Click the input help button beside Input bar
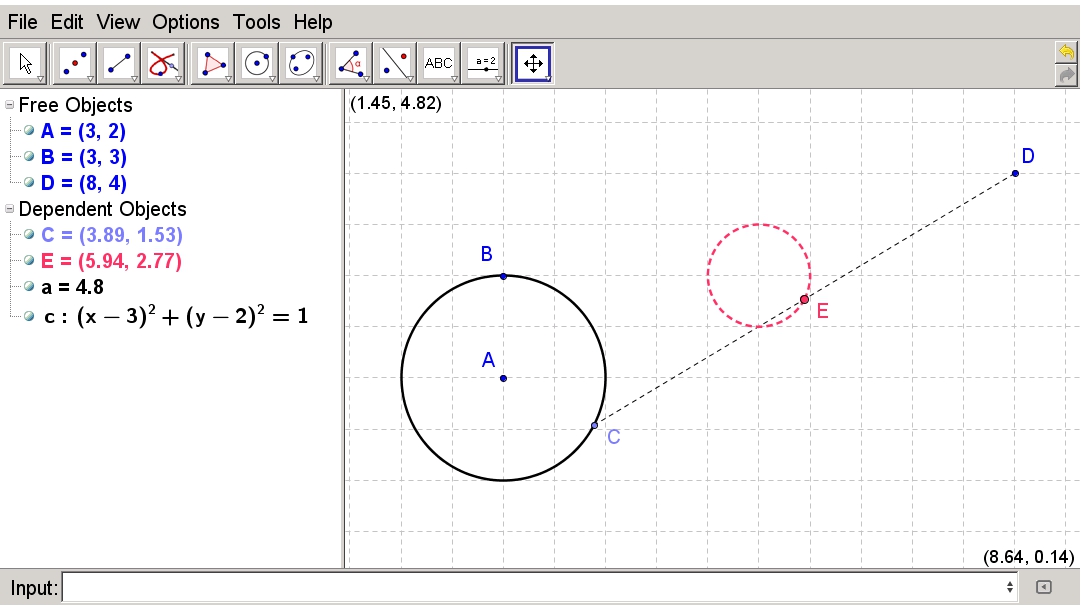 click(x=1043, y=588)
